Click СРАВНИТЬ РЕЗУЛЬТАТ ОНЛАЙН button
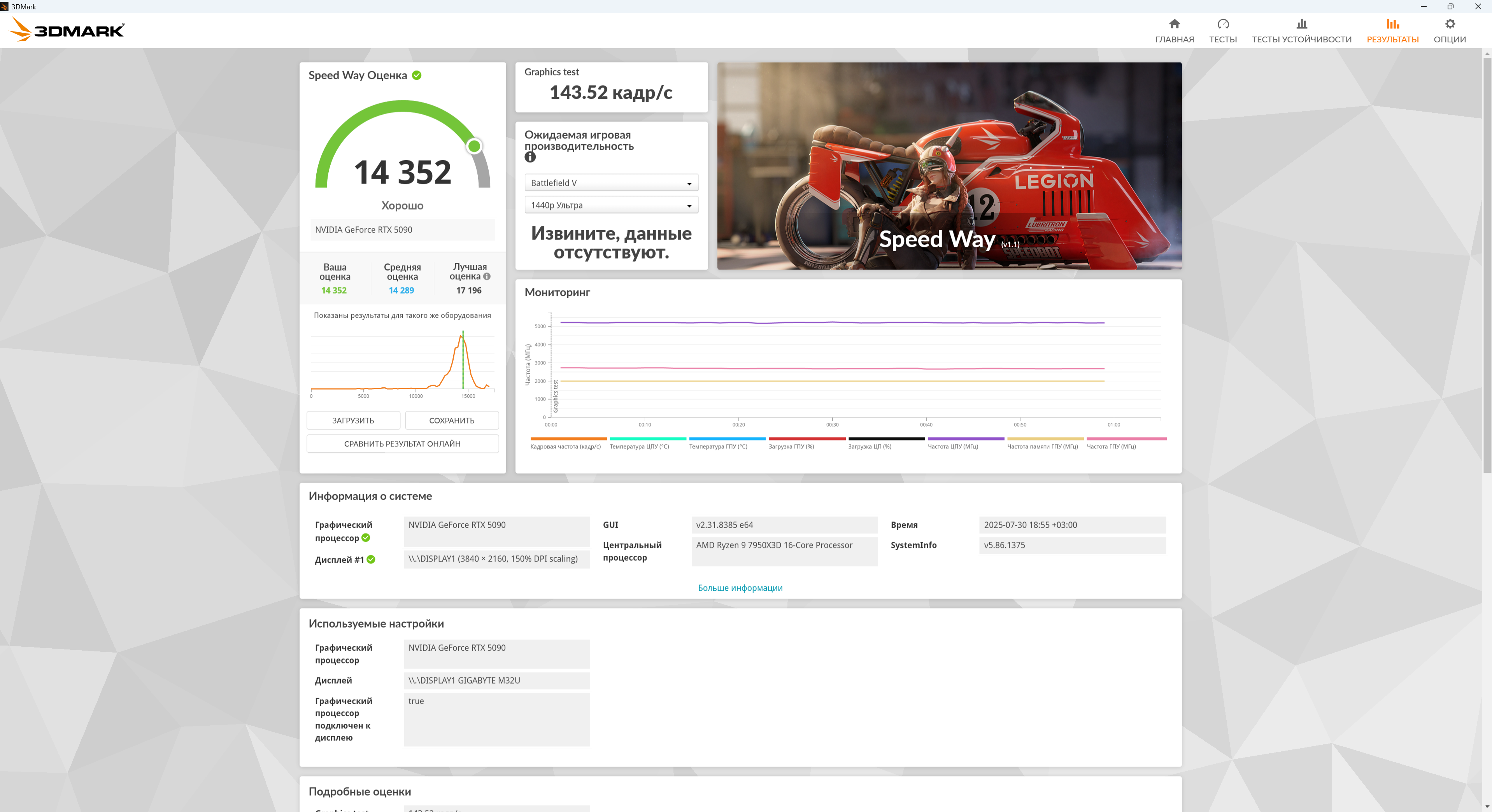The height and width of the screenshot is (812, 1492). 402,443
